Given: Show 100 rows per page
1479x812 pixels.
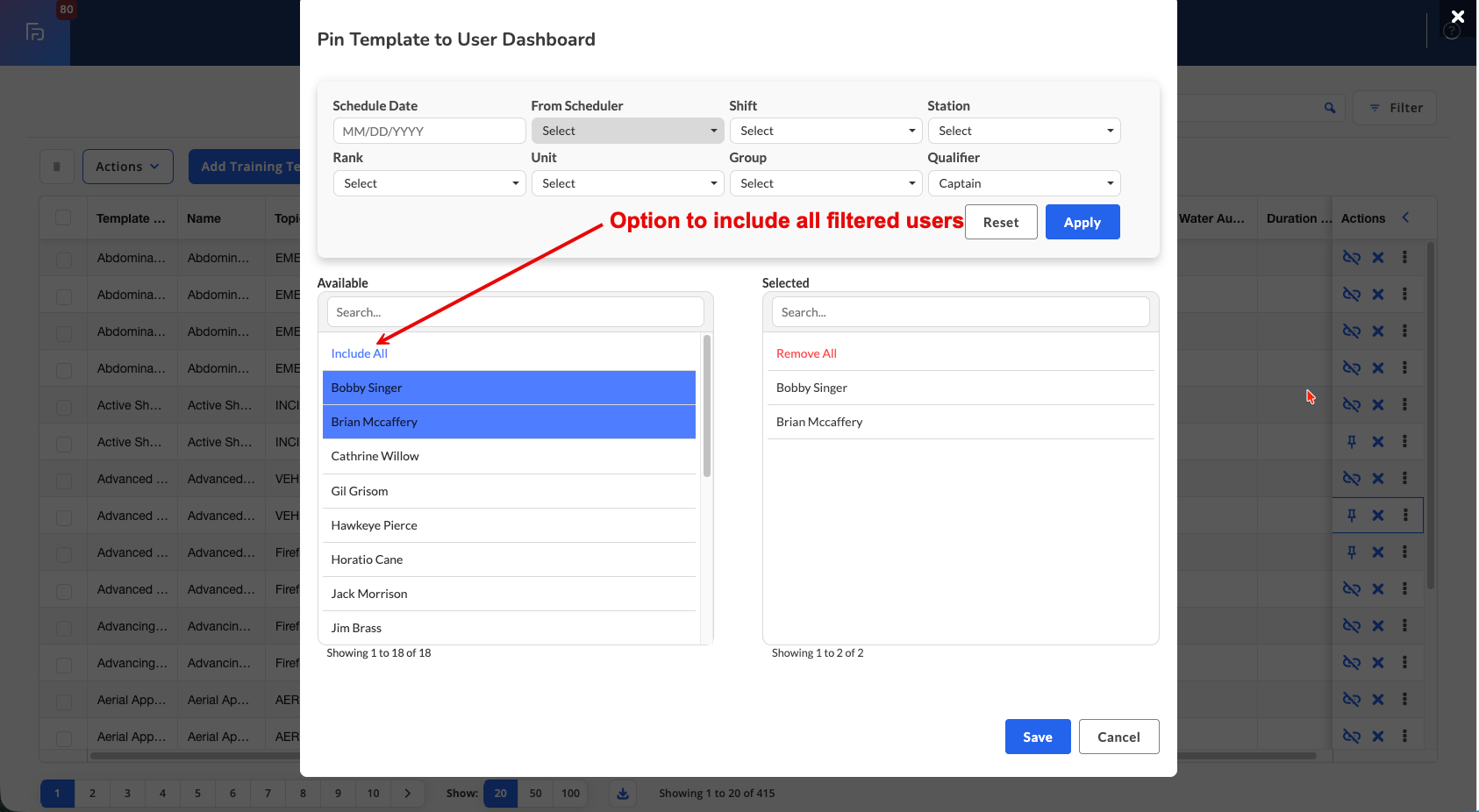Looking at the screenshot, I should 570,794.
